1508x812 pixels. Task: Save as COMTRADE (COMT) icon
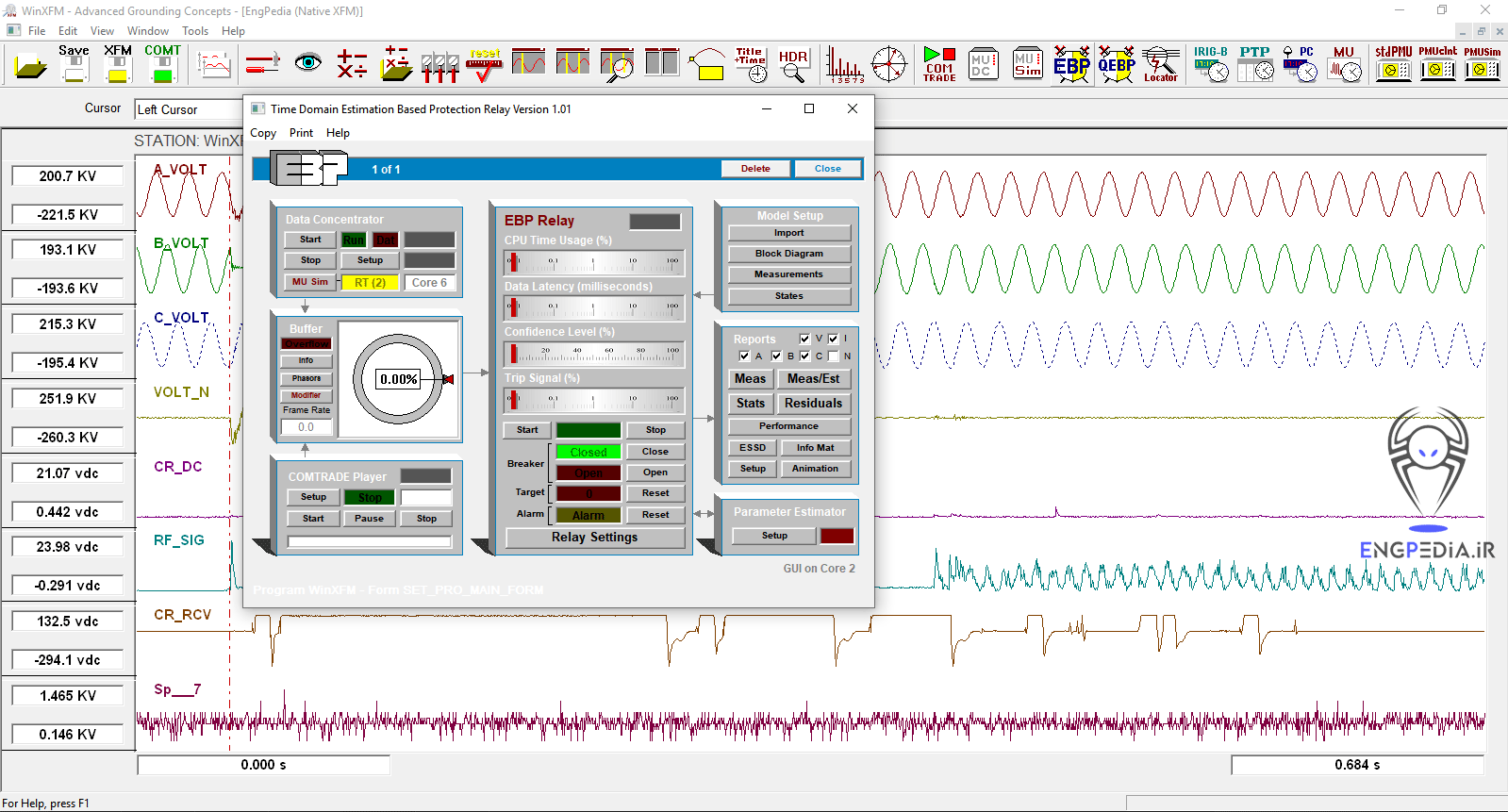click(x=162, y=63)
